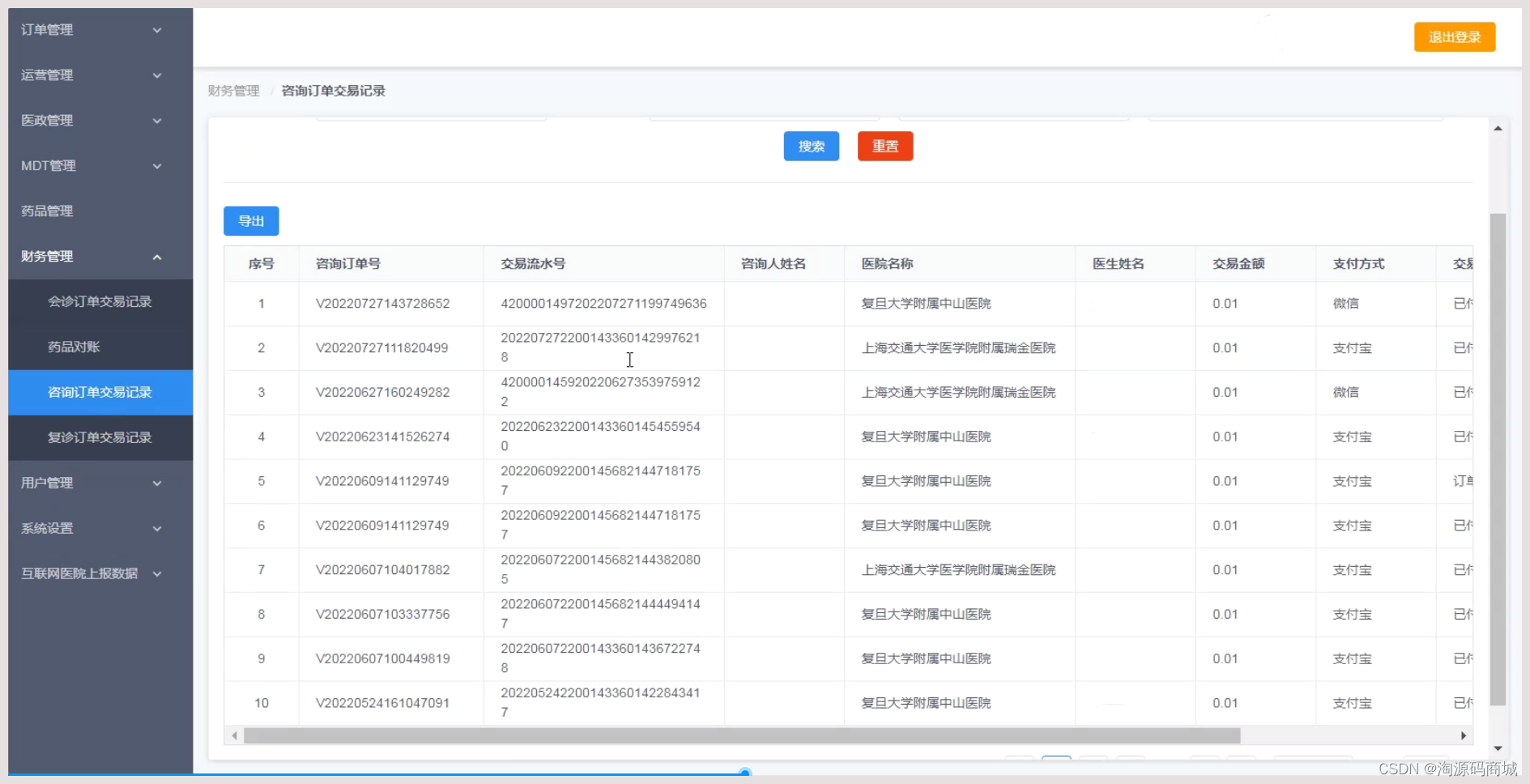Select order number V20220727143728652 in row 1
Image resolution: width=1530 pixels, height=784 pixels.
(381, 303)
